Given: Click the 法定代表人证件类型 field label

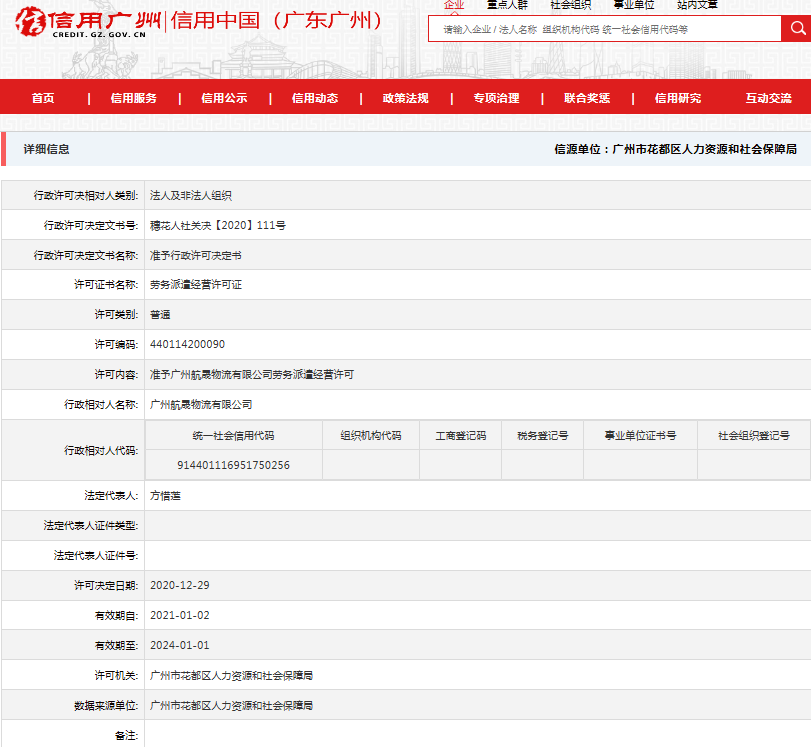Looking at the screenshot, I should pos(91,526).
